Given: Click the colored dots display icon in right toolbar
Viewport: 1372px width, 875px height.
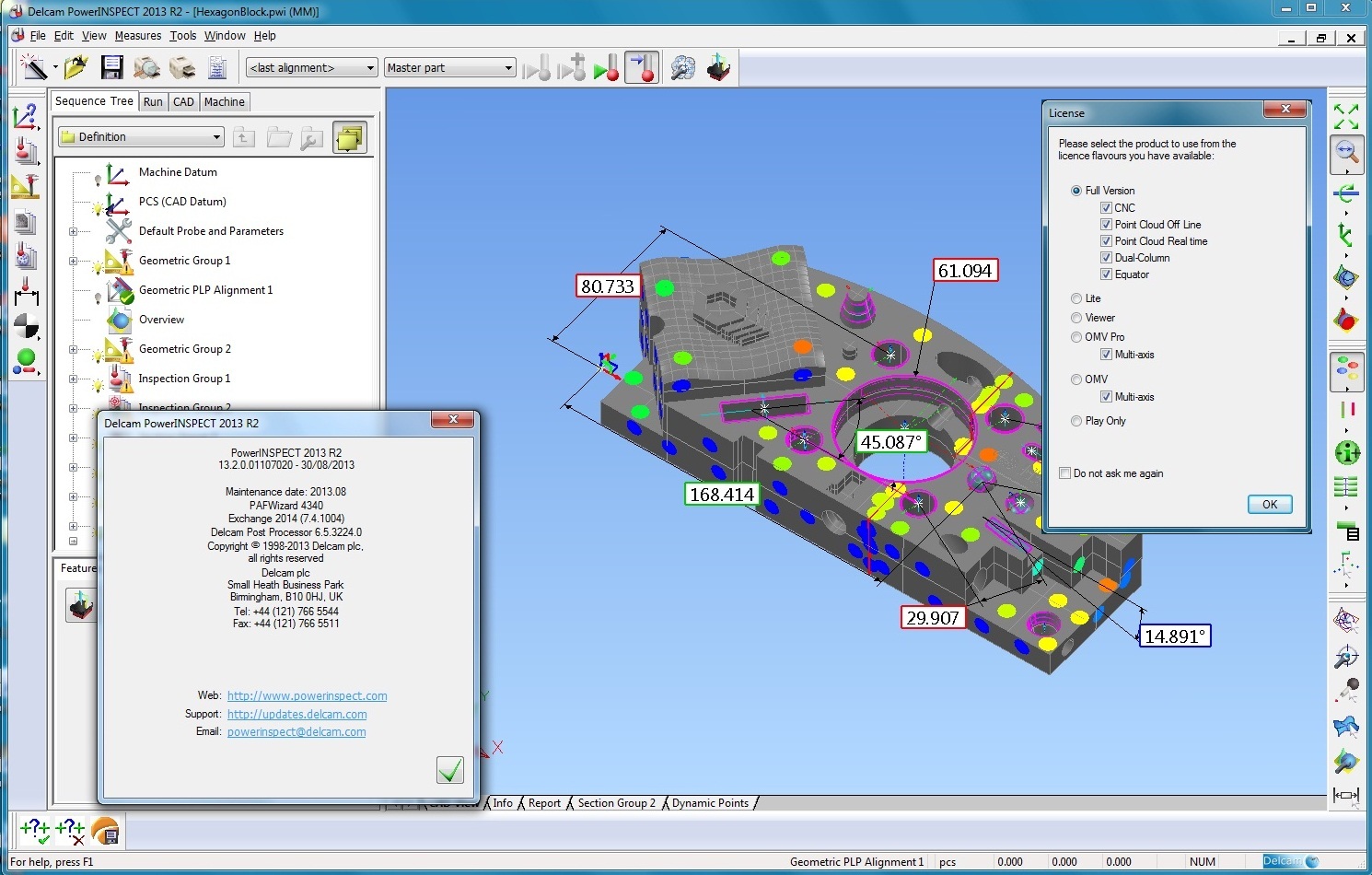Looking at the screenshot, I should click(x=1346, y=371).
